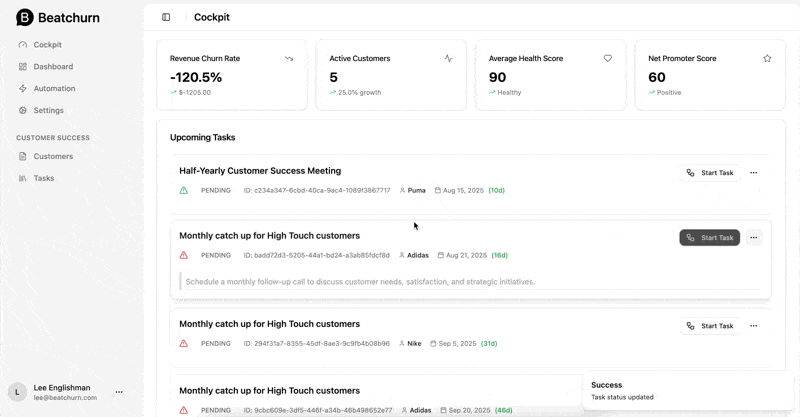Click the Adidas customer link on Sep 20 task
The height and width of the screenshot is (417, 800).
(420, 410)
